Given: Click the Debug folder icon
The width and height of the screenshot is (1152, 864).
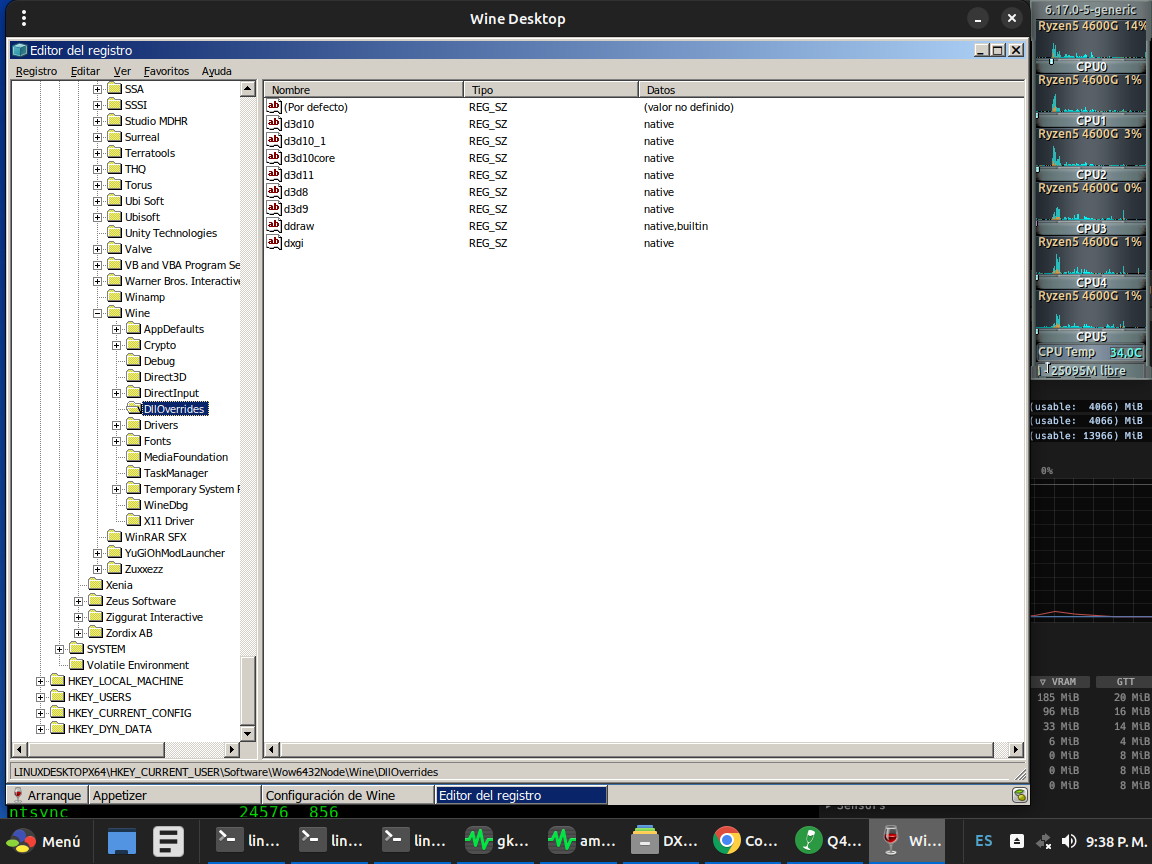Looking at the screenshot, I should coord(133,360).
